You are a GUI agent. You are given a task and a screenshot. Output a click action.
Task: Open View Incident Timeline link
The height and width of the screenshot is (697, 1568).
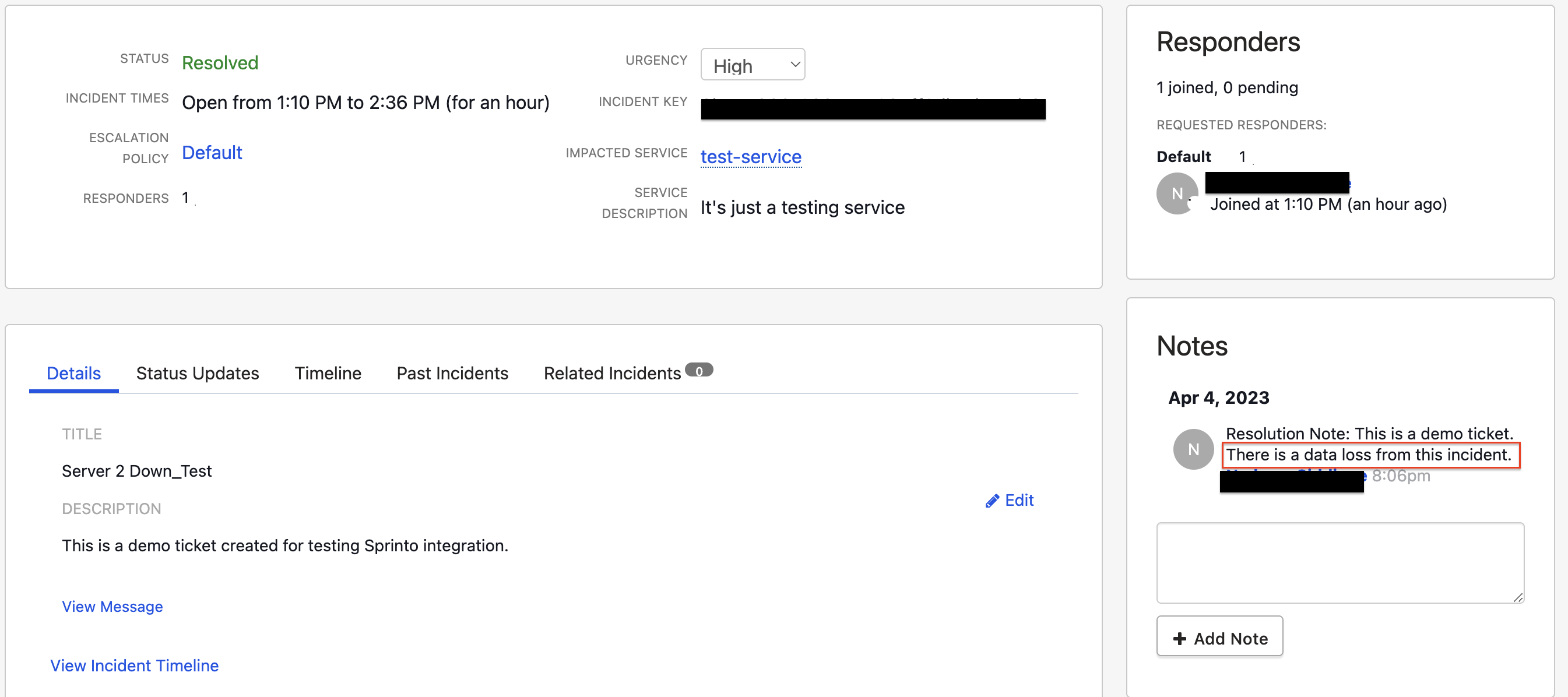pyautogui.click(x=134, y=666)
